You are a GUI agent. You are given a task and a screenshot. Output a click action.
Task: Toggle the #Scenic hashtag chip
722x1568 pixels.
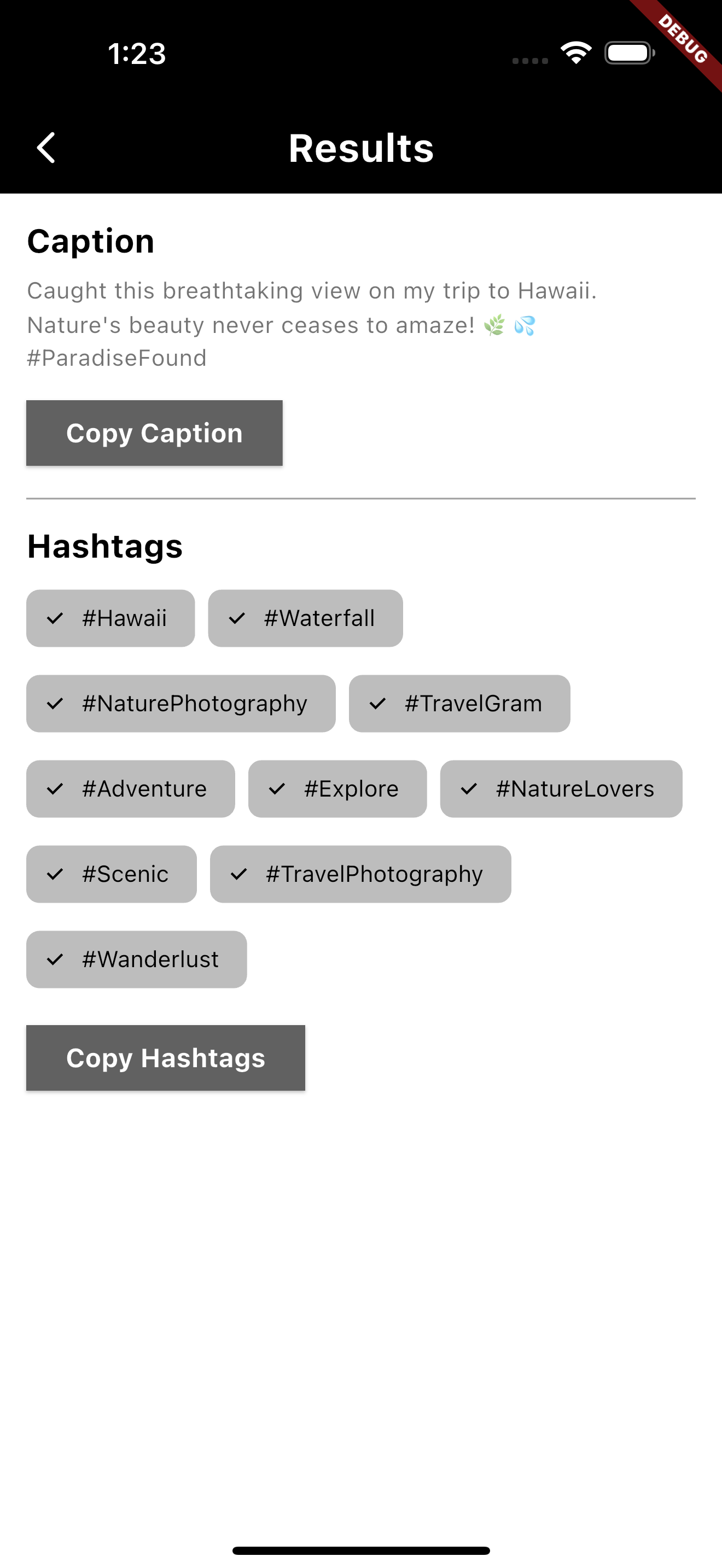pos(112,874)
